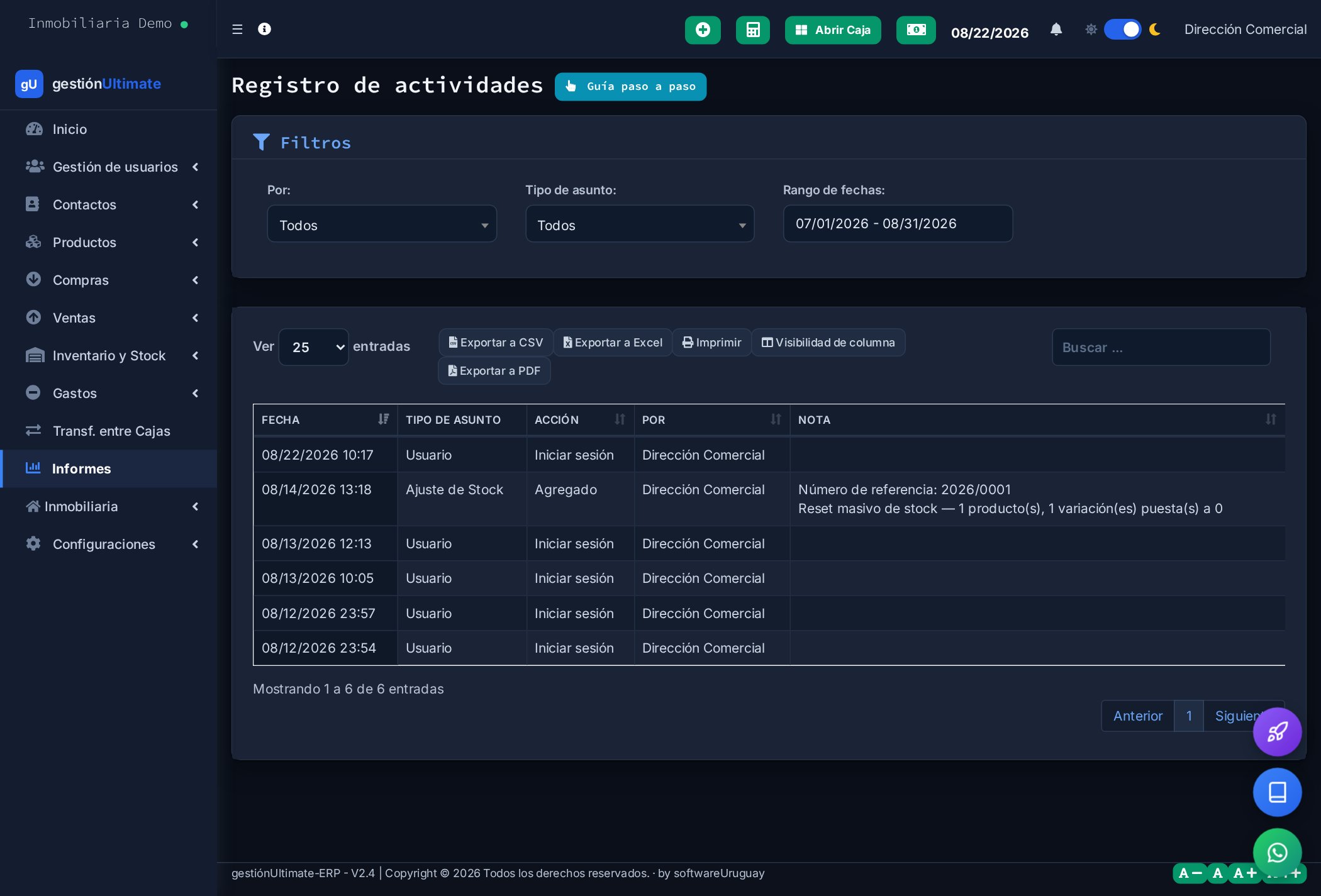Image resolution: width=1321 pixels, height=896 pixels.
Task: Go to Inicio in the sidebar
Action: coord(109,129)
